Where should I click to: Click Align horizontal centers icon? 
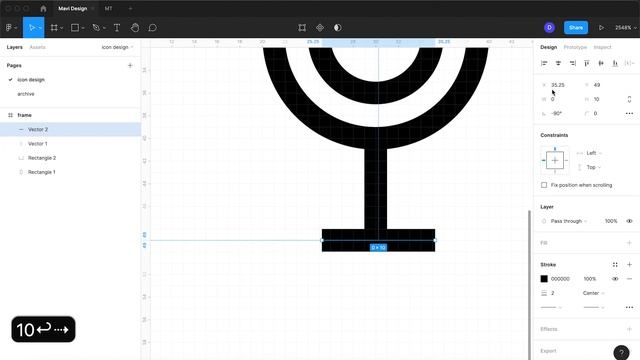click(x=558, y=63)
